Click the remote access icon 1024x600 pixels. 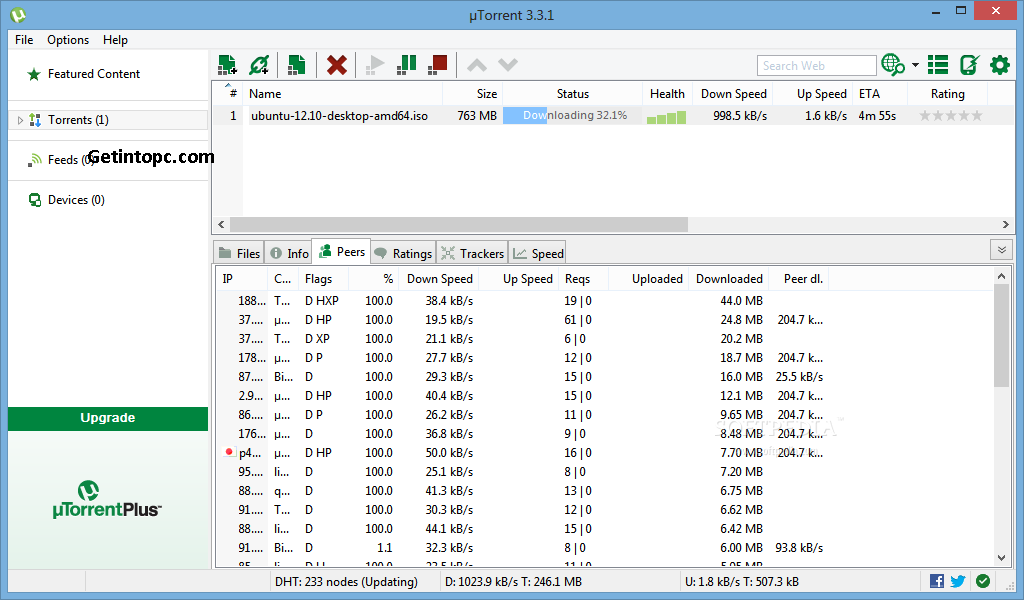tap(969, 65)
